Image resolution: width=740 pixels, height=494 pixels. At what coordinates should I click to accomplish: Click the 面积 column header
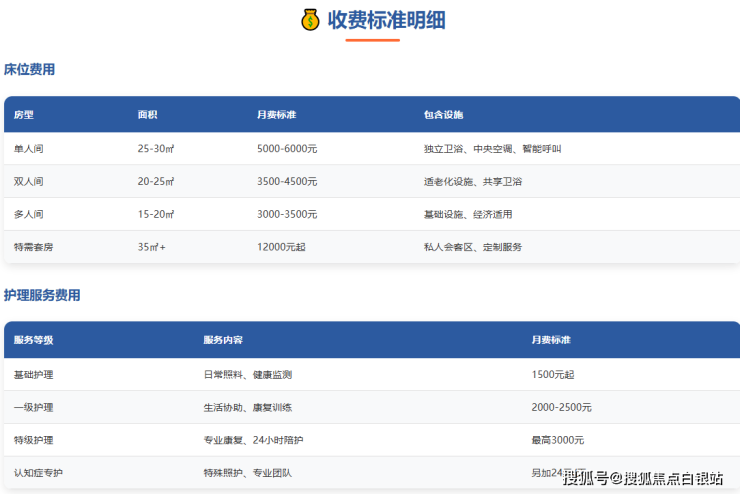pyautogui.click(x=148, y=115)
